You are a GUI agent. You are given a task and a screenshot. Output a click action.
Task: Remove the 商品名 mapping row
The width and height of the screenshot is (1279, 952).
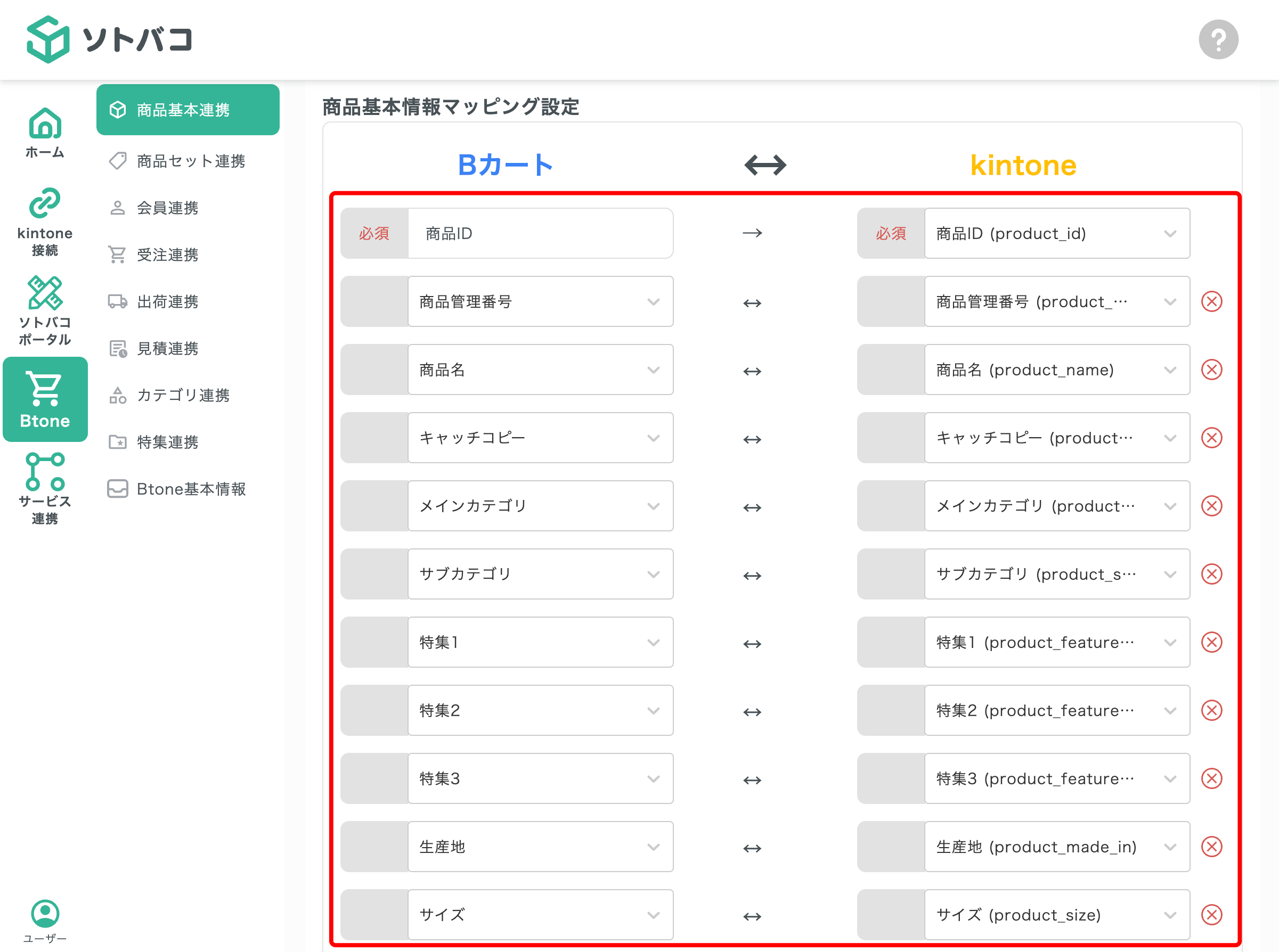(x=1211, y=370)
